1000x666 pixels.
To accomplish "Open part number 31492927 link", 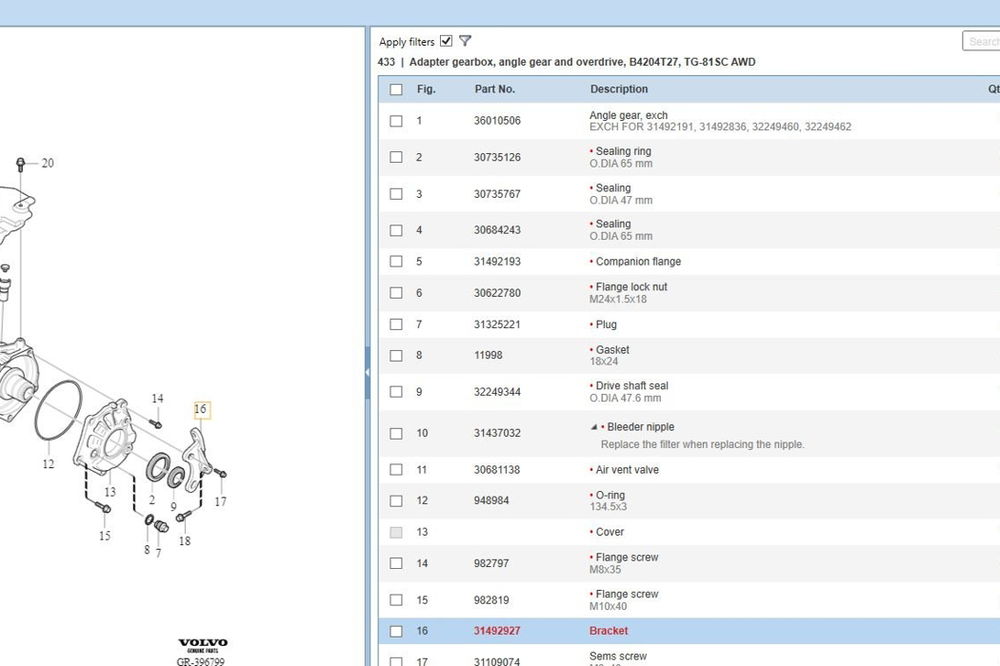I will pyautogui.click(x=496, y=631).
